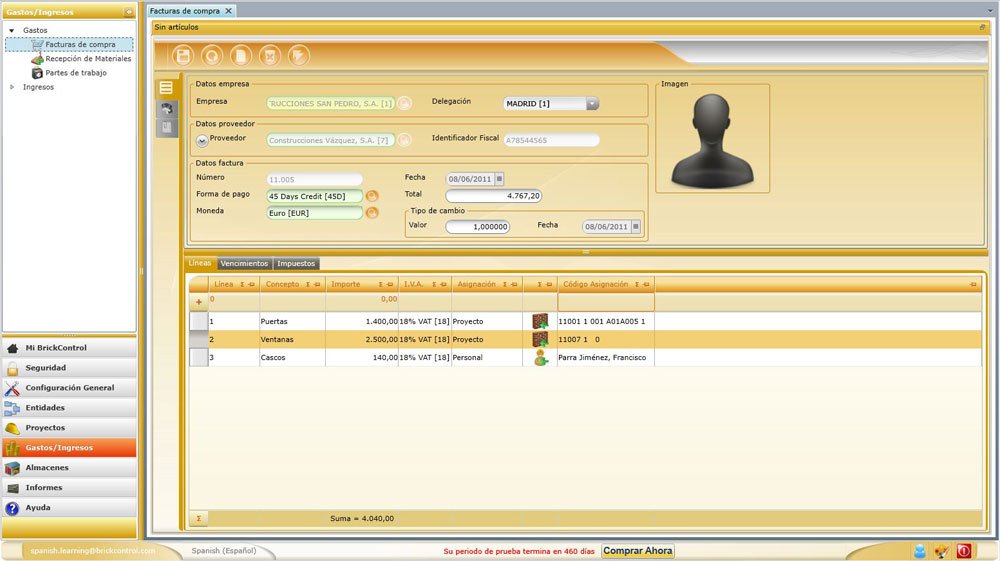
Task: Click the sigma summary icon in grid footer
Action: coord(198,518)
